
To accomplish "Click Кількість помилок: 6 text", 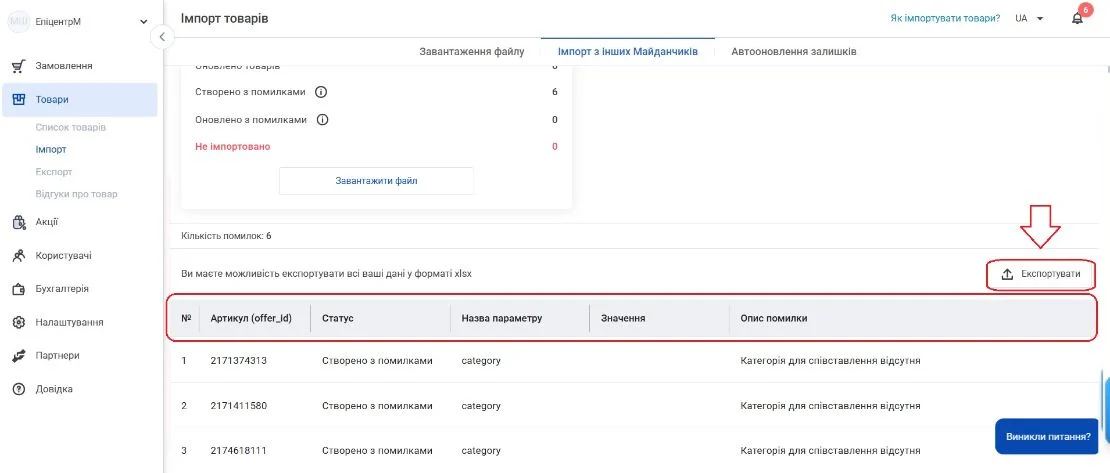I will pyautogui.click(x=226, y=236).
